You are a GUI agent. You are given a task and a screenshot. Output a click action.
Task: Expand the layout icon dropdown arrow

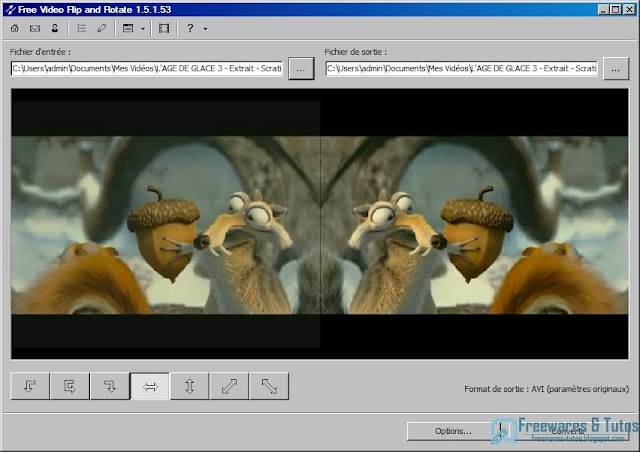click(x=143, y=29)
